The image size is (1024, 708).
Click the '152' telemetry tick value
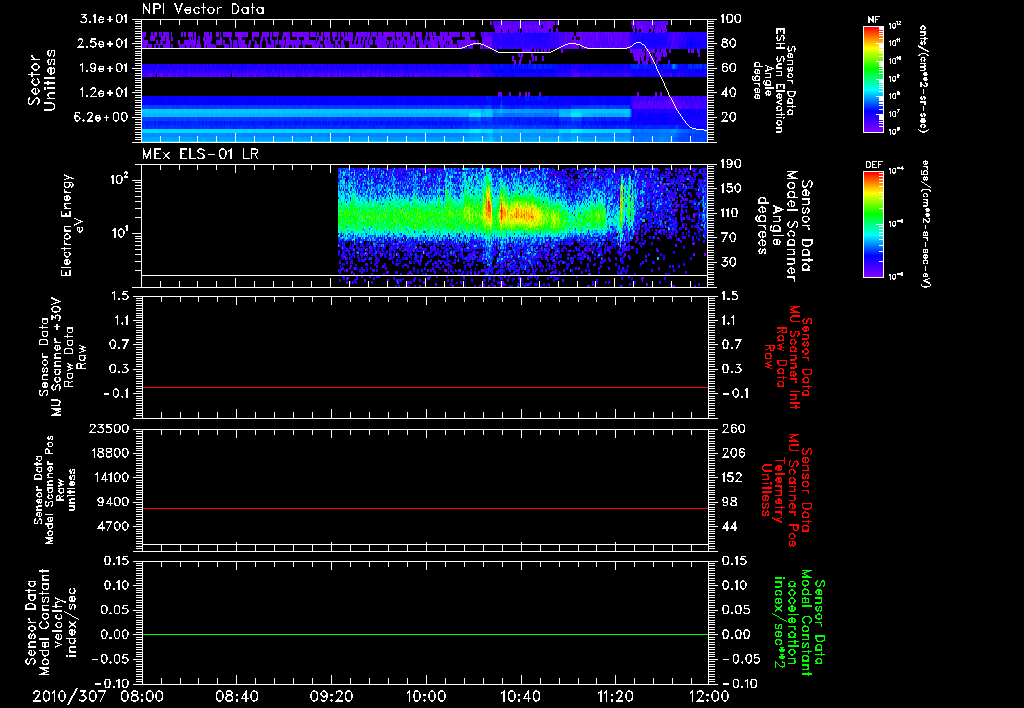click(x=733, y=477)
